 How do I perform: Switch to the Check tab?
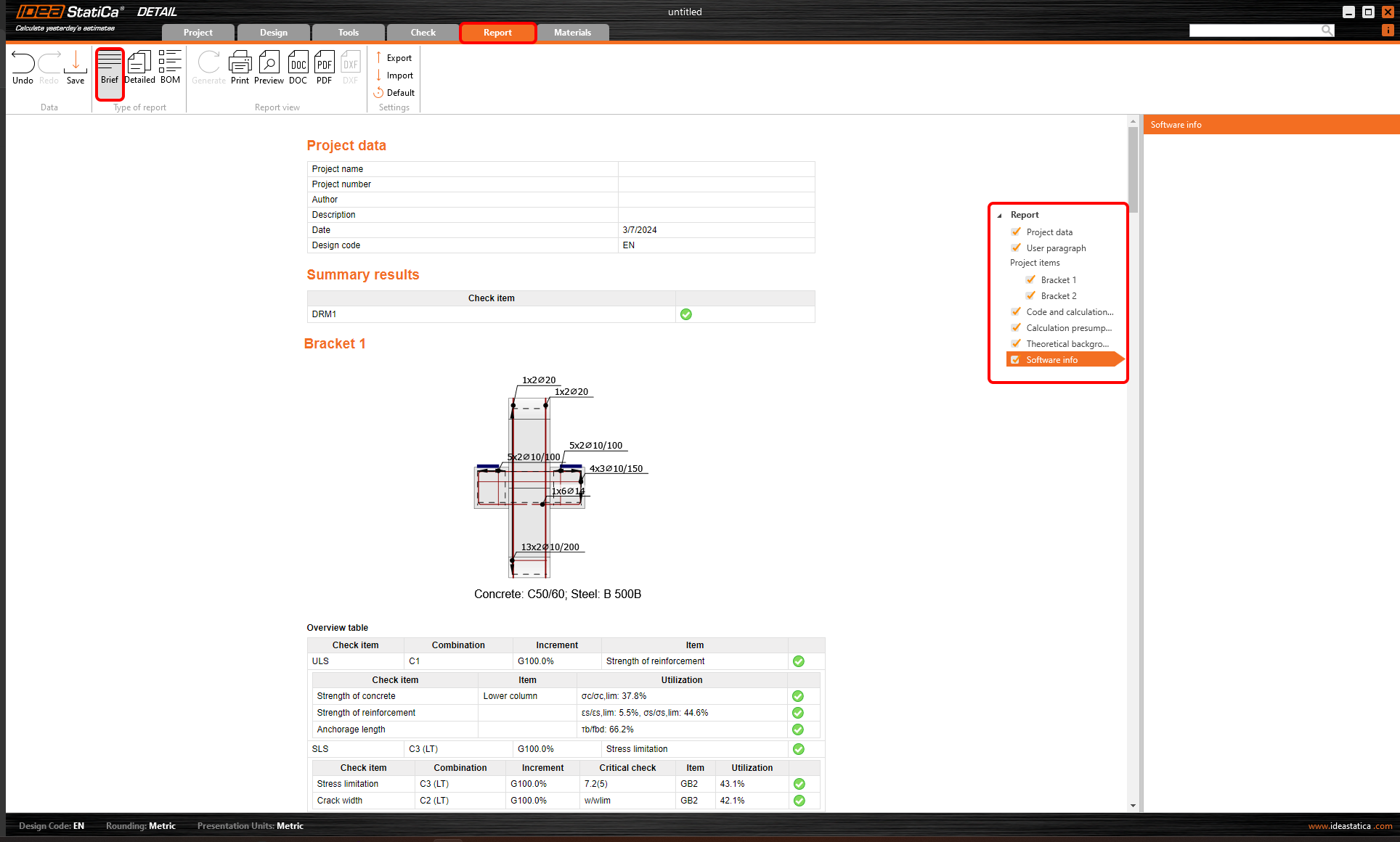(423, 33)
